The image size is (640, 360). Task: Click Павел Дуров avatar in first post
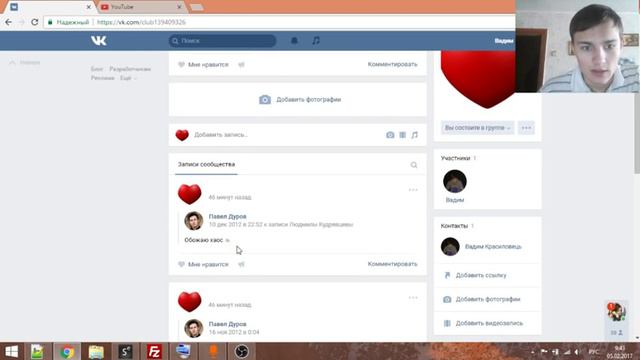click(193, 221)
